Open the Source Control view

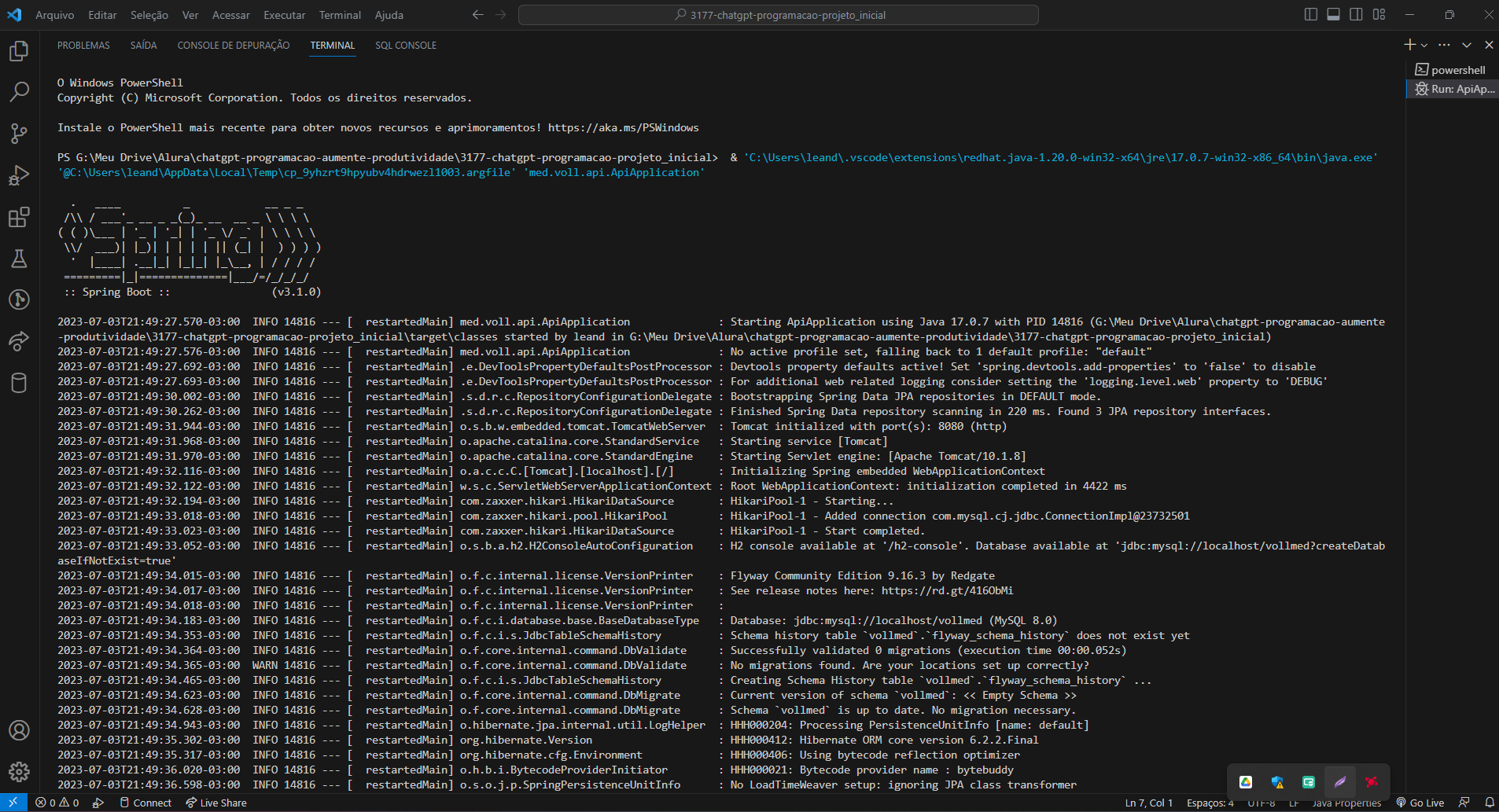pos(19,134)
